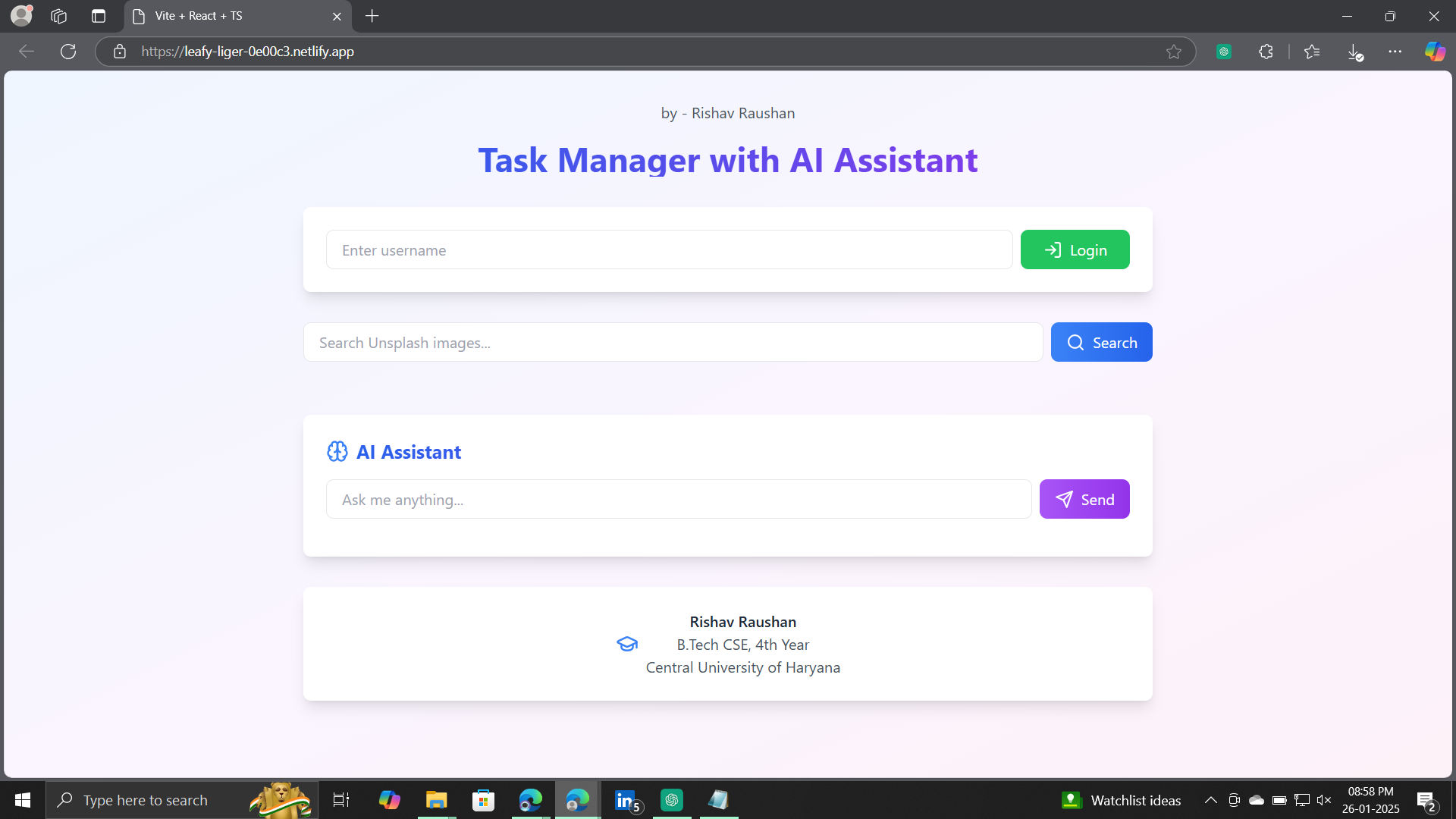1456x819 pixels.
Task: Open File Explorer from taskbar
Action: [x=436, y=800]
